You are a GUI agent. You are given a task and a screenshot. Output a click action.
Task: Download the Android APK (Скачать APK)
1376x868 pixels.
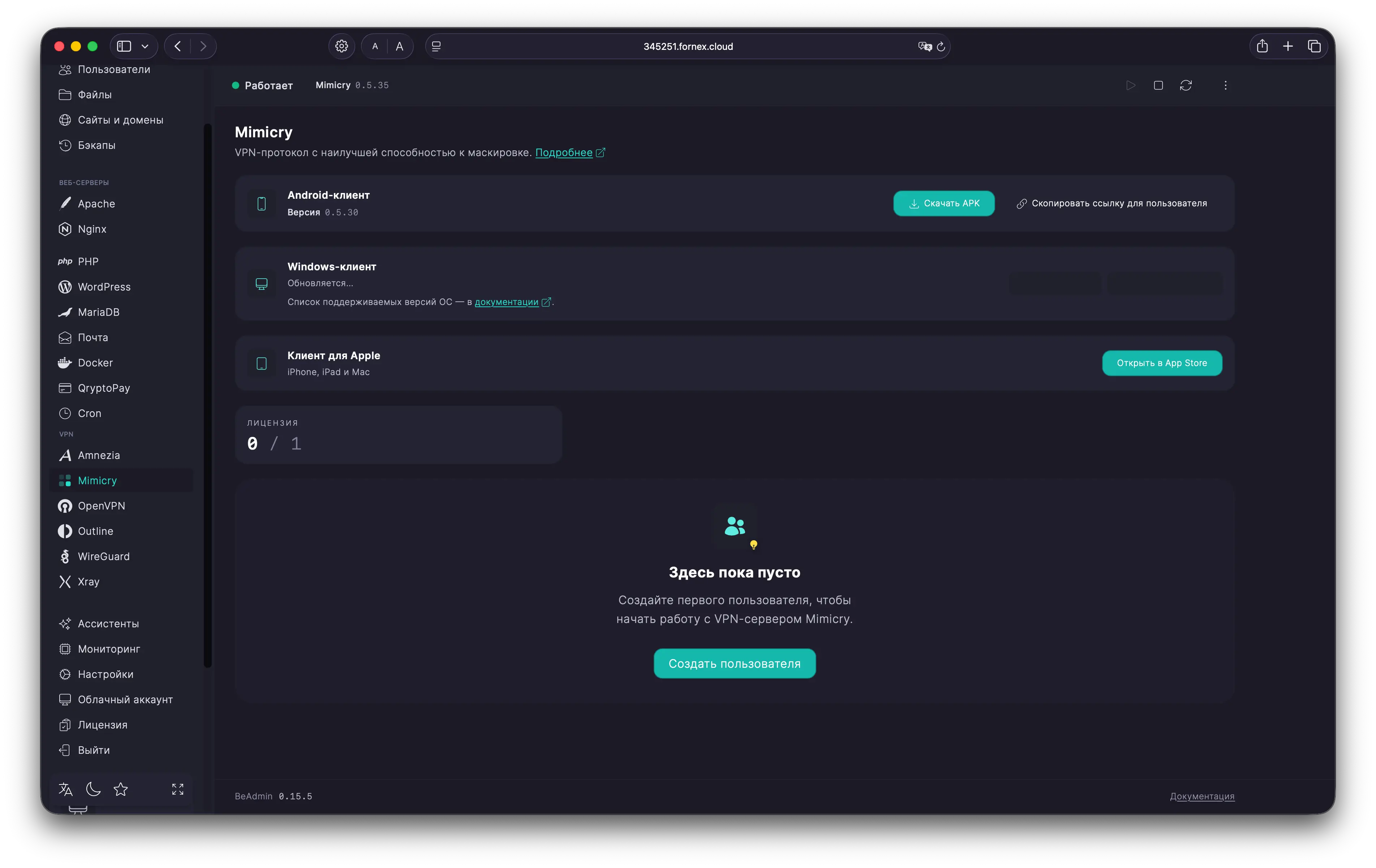pos(943,203)
